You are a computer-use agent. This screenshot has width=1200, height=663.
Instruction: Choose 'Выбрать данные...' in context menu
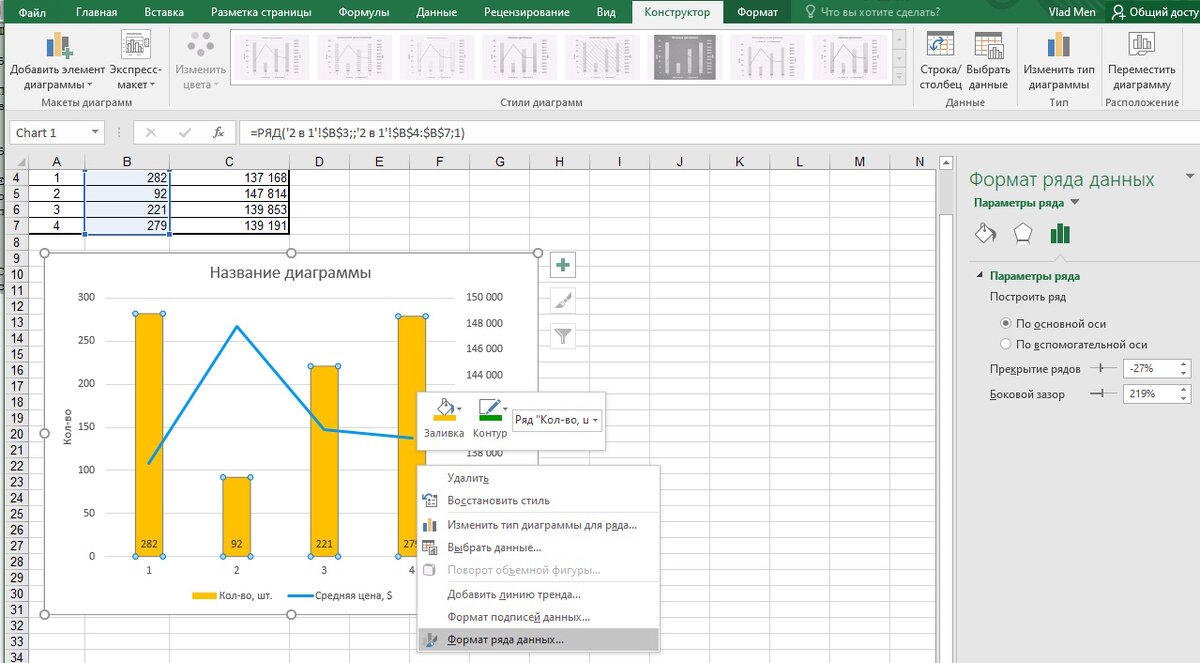click(x=538, y=547)
